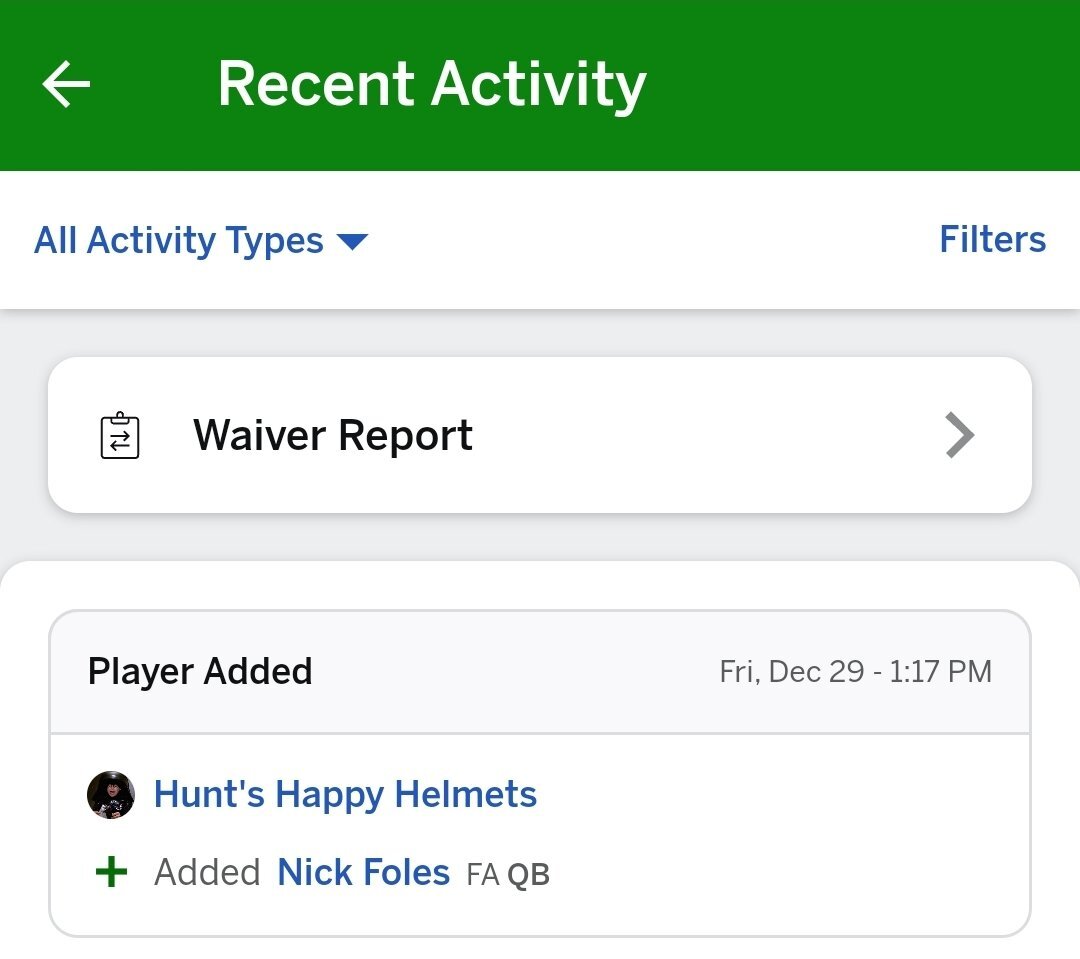Open the Filters option
The width and height of the screenshot is (1080, 959).
click(993, 239)
